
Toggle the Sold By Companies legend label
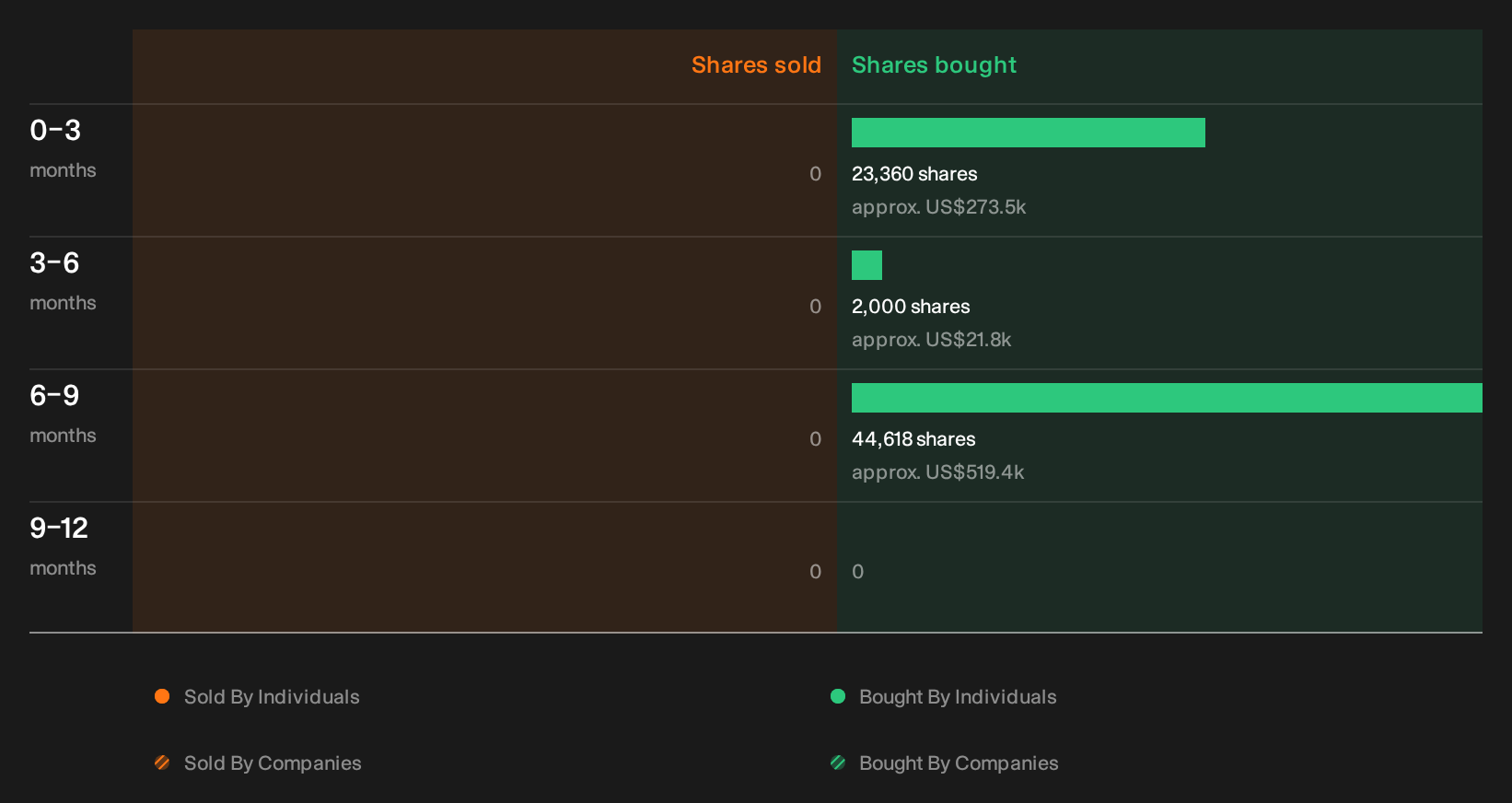[x=273, y=763]
